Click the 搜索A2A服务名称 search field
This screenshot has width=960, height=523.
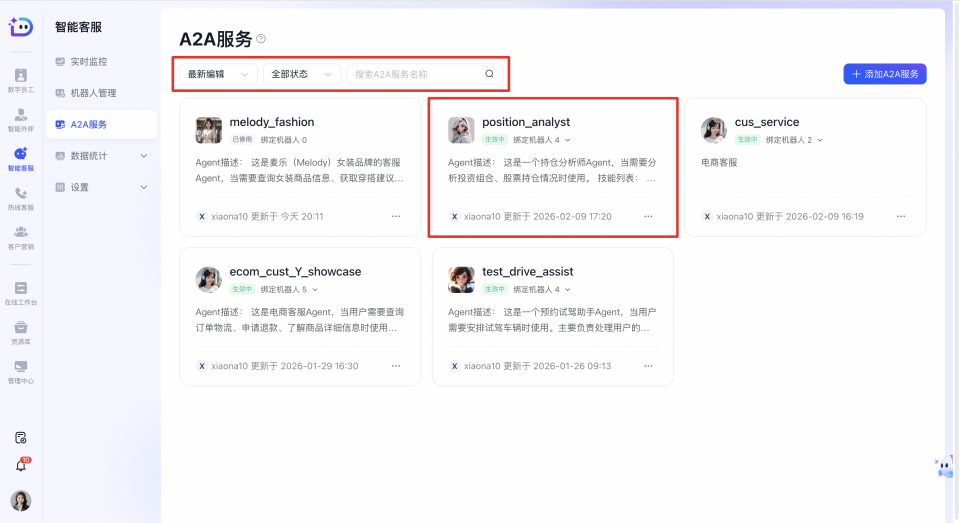tap(415, 74)
